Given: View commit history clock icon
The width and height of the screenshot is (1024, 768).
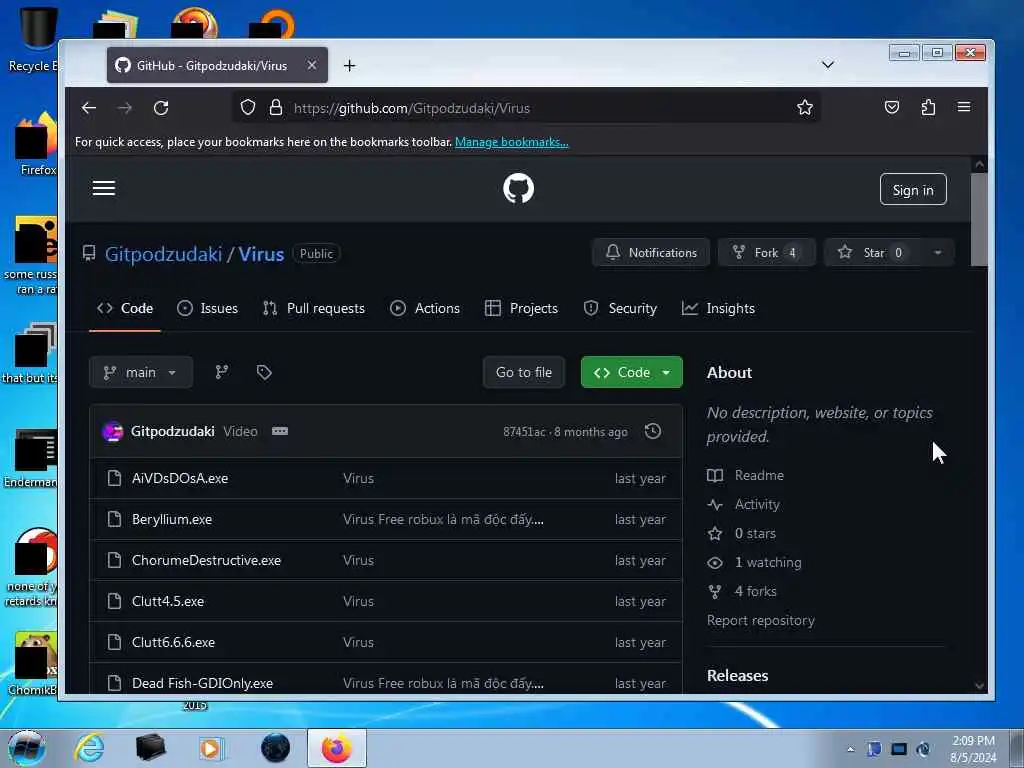Looking at the screenshot, I should click(652, 431).
